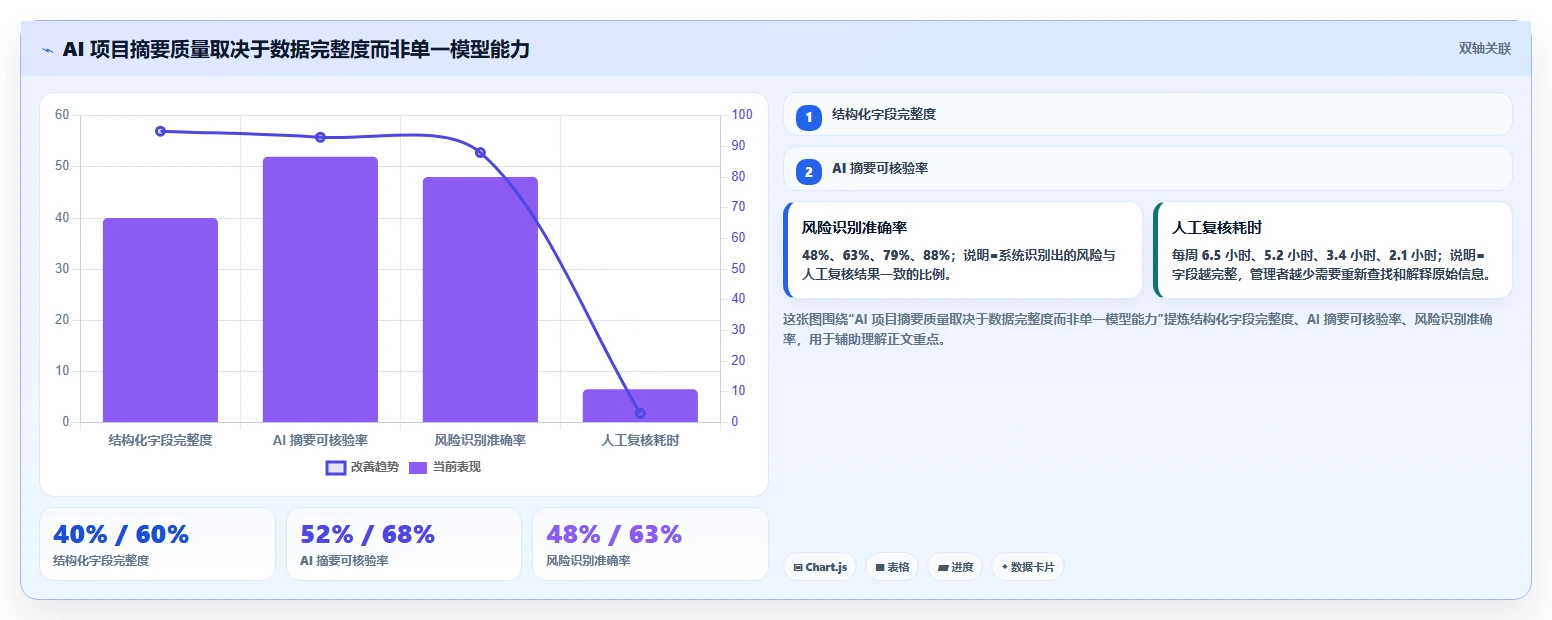This screenshot has width=1552, height=620.
Task: Click the 数据卡片 tag
Action: (1028, 567)
